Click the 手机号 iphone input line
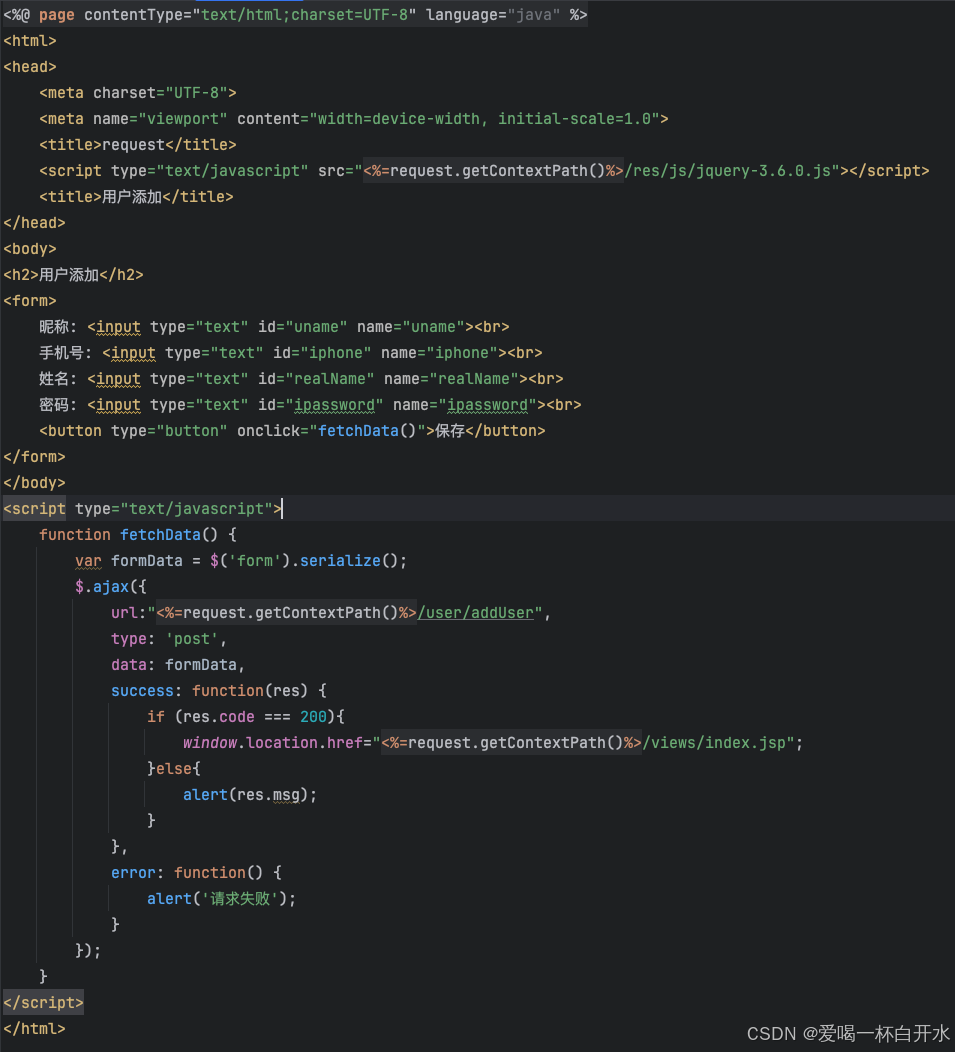Screen dimensions: 955x1052 (x=291, y=353)
